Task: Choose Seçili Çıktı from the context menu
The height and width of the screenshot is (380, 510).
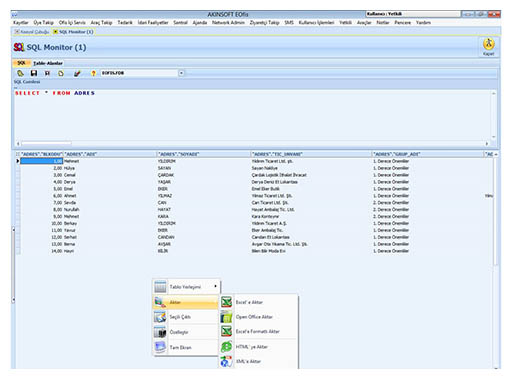Action: (186, 317)
